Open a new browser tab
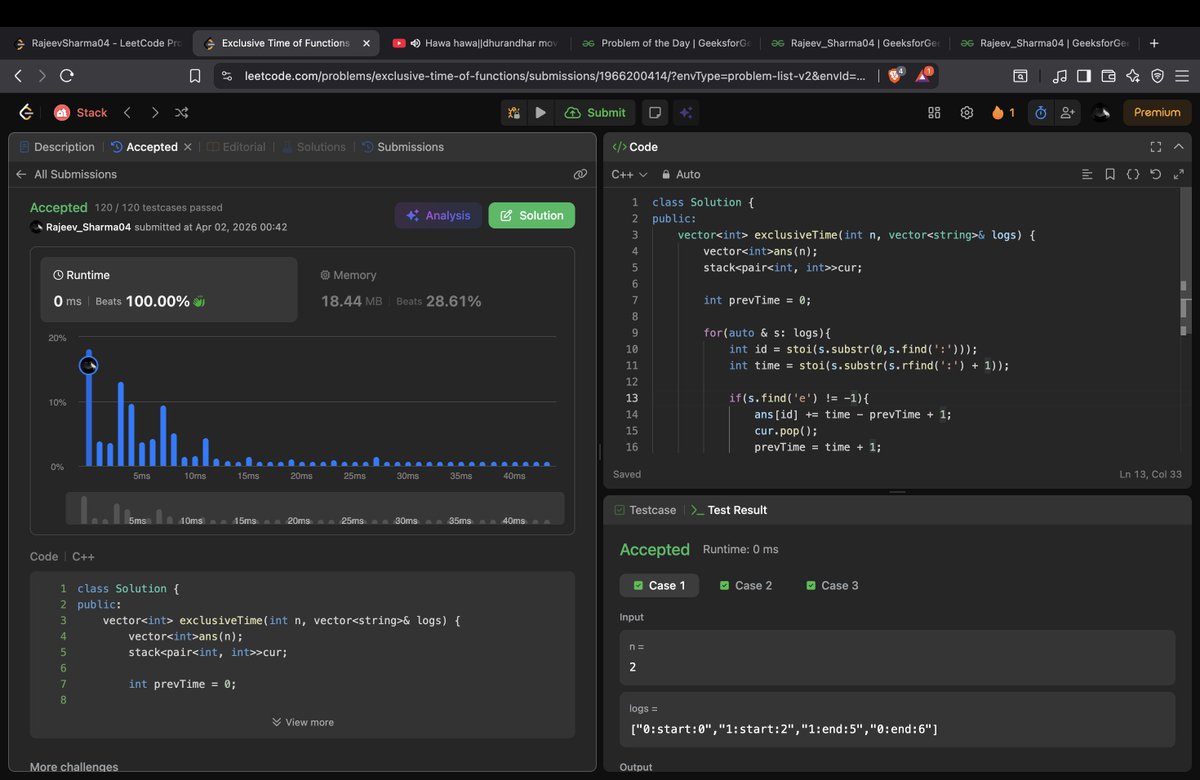 [1154, 43]
